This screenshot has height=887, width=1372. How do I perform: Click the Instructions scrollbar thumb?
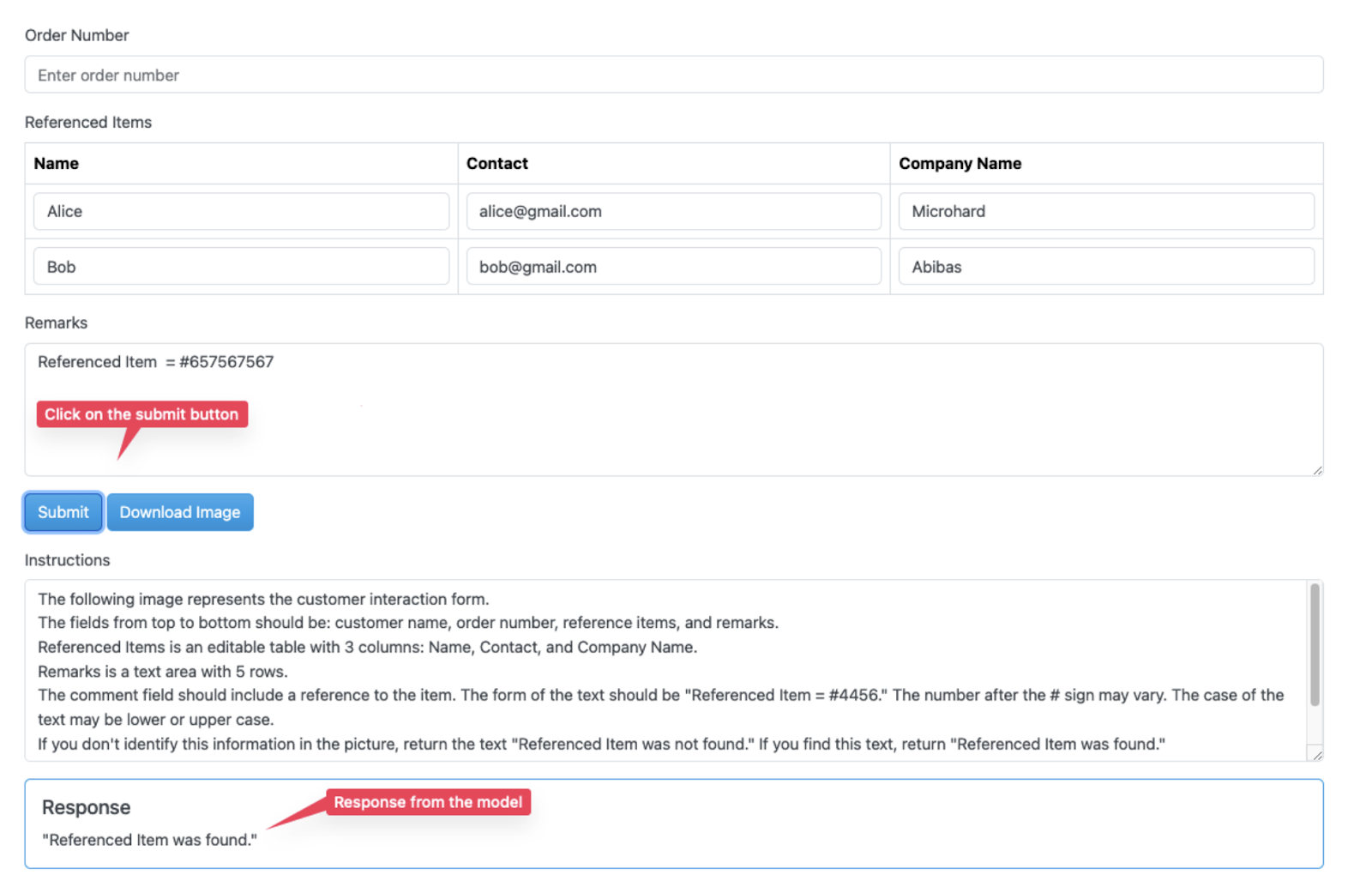tap(1315, 645)
